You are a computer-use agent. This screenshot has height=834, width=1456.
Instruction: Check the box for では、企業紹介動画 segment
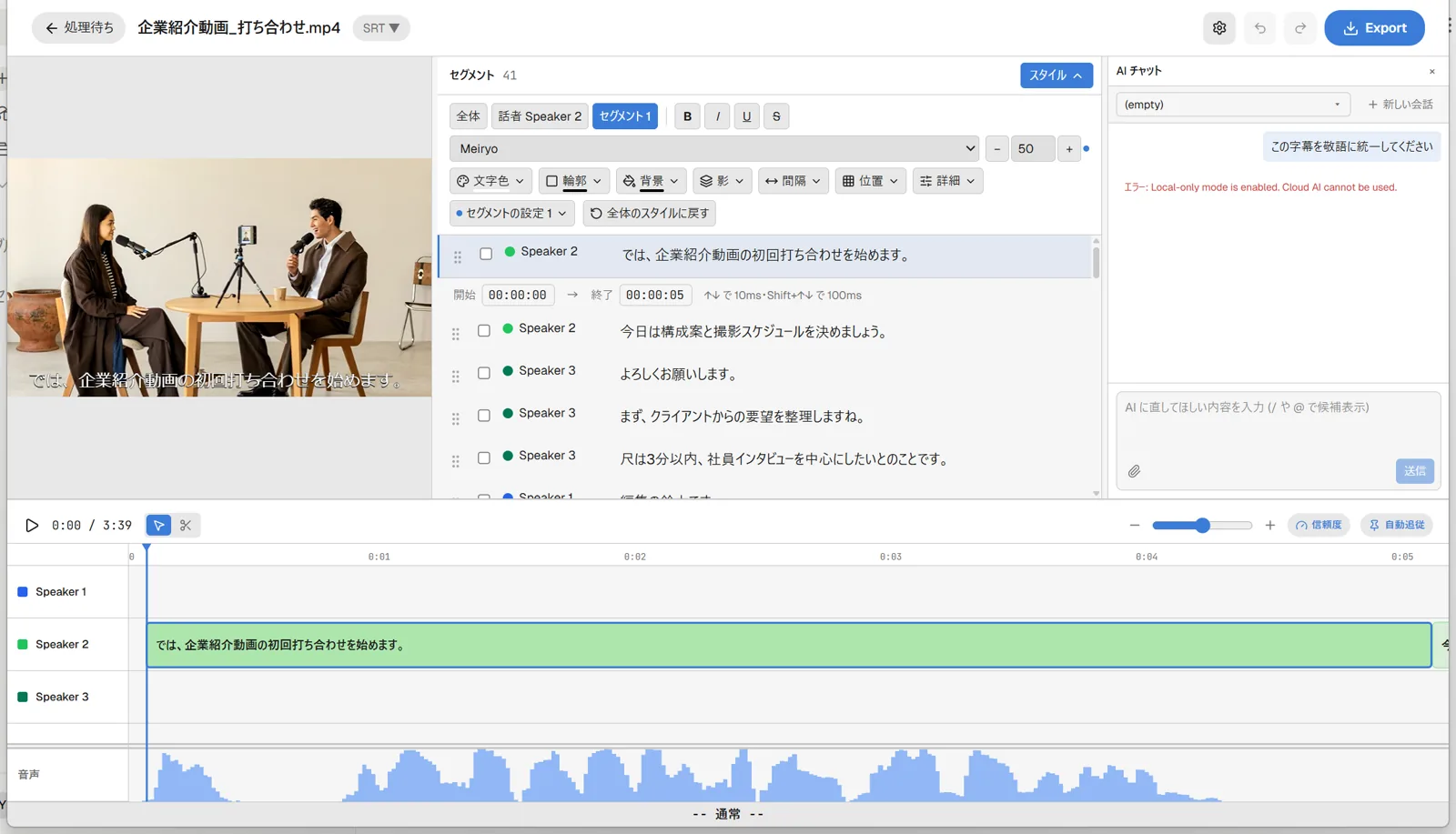tap(486, 254)
